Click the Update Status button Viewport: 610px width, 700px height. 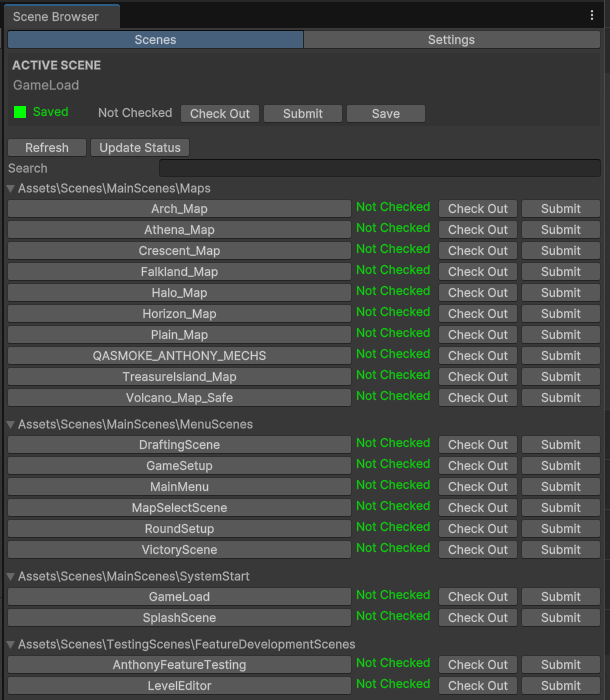coord(140,148)
